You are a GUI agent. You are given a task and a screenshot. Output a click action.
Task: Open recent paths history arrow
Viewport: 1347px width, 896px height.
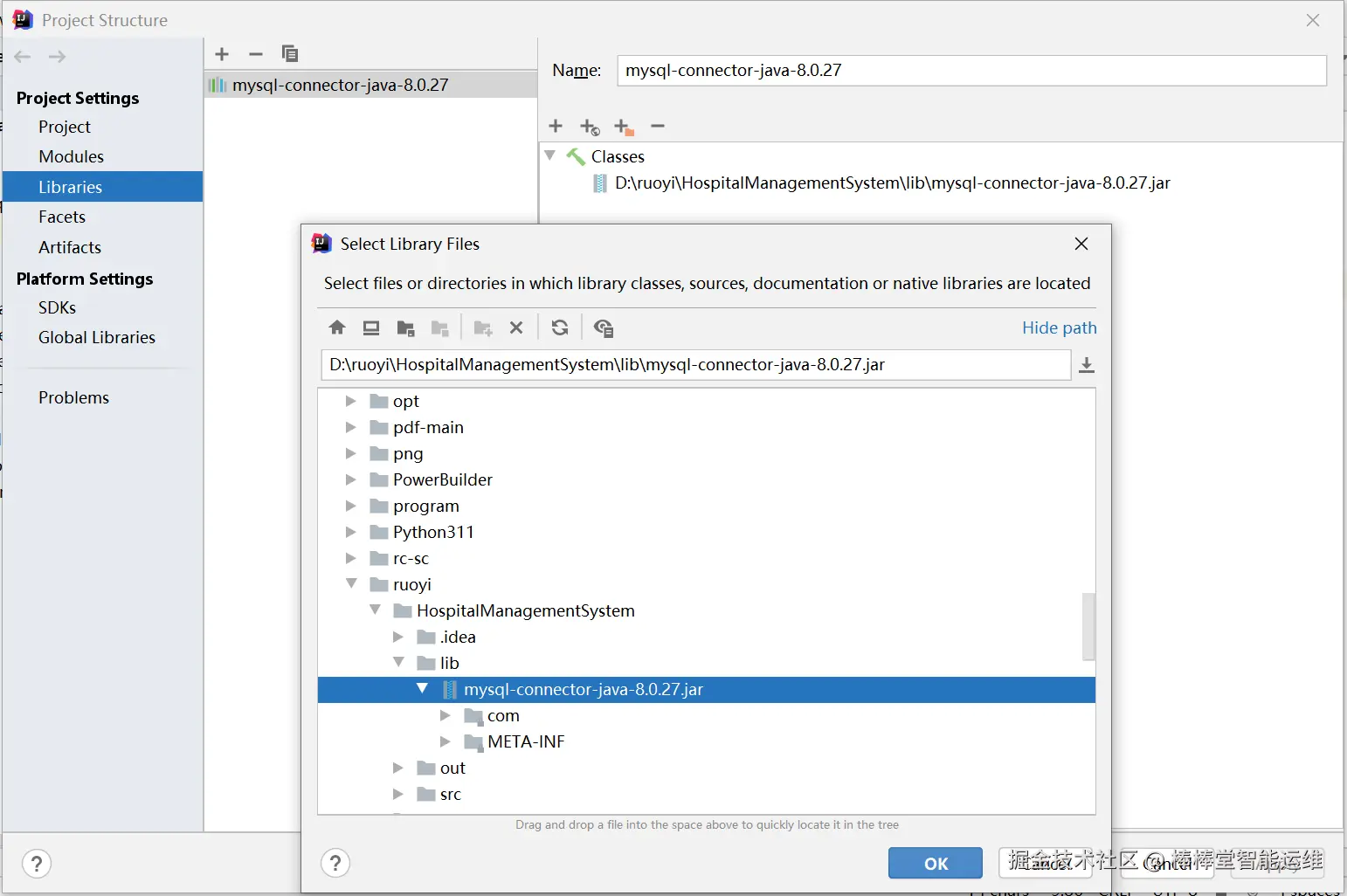click(1087, 365)
